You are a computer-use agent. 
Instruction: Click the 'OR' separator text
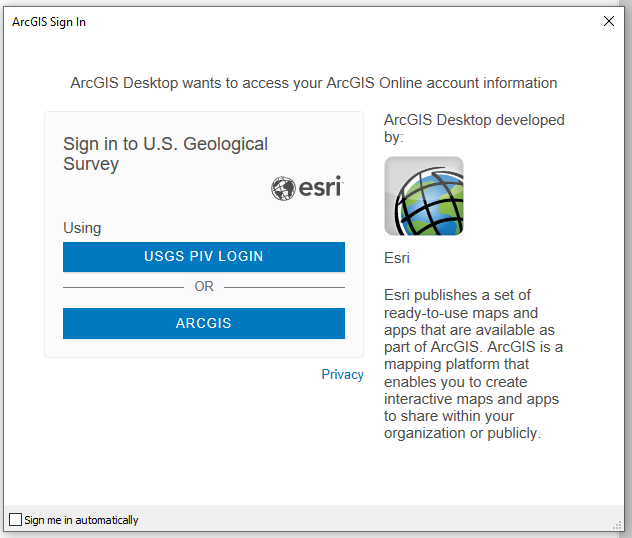(204, 287)
